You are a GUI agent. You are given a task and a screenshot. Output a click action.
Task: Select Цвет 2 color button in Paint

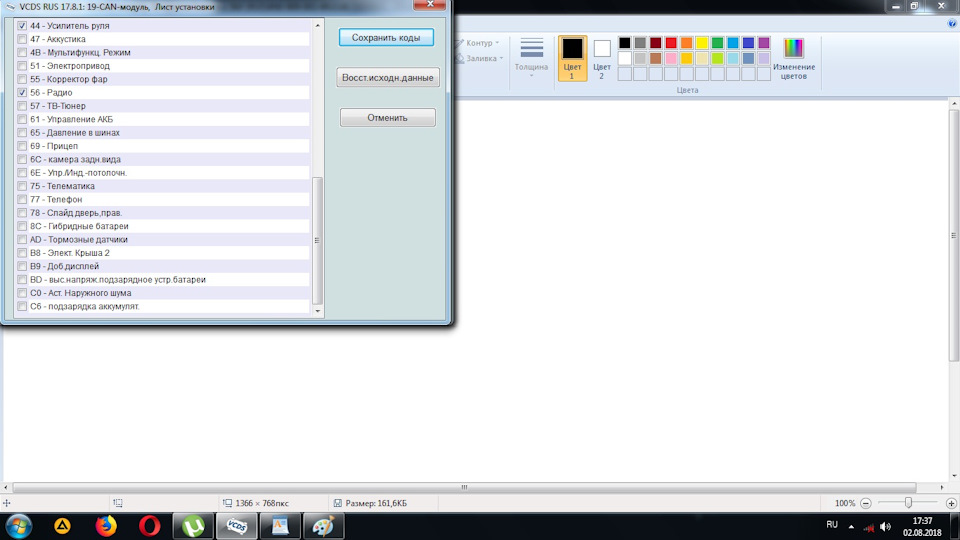click(x=602, y=58)
